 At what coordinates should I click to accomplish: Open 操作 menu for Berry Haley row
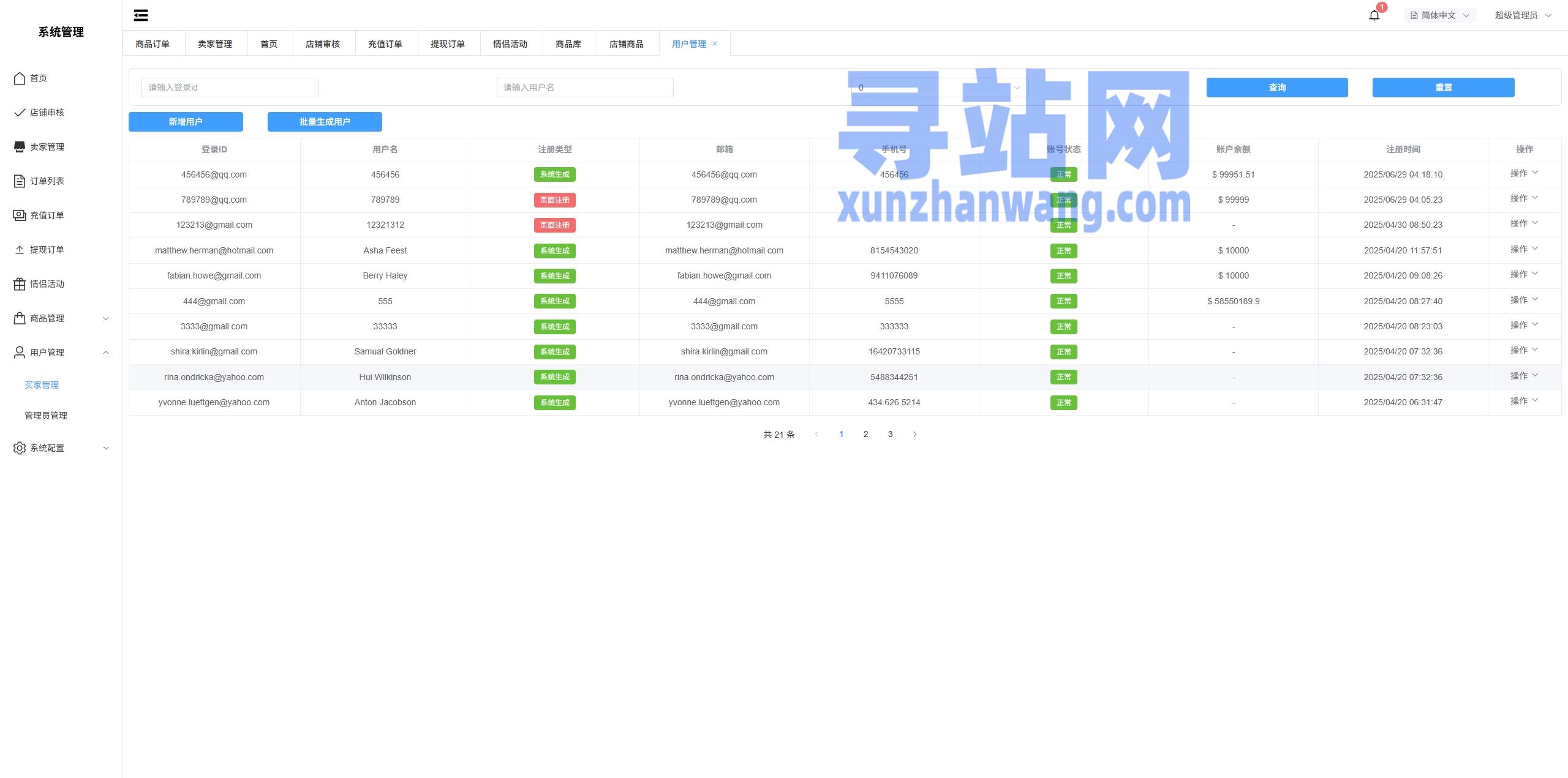(x=1524, y=274)
